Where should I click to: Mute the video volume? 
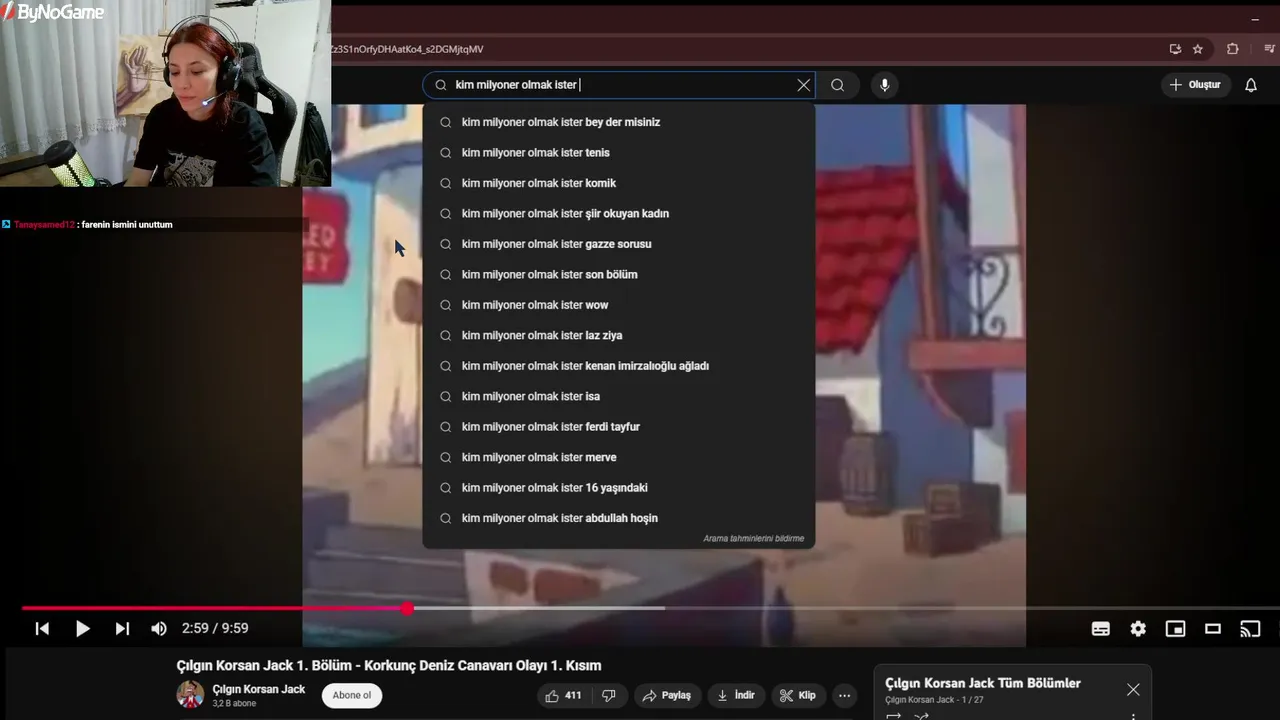[159, 629]
